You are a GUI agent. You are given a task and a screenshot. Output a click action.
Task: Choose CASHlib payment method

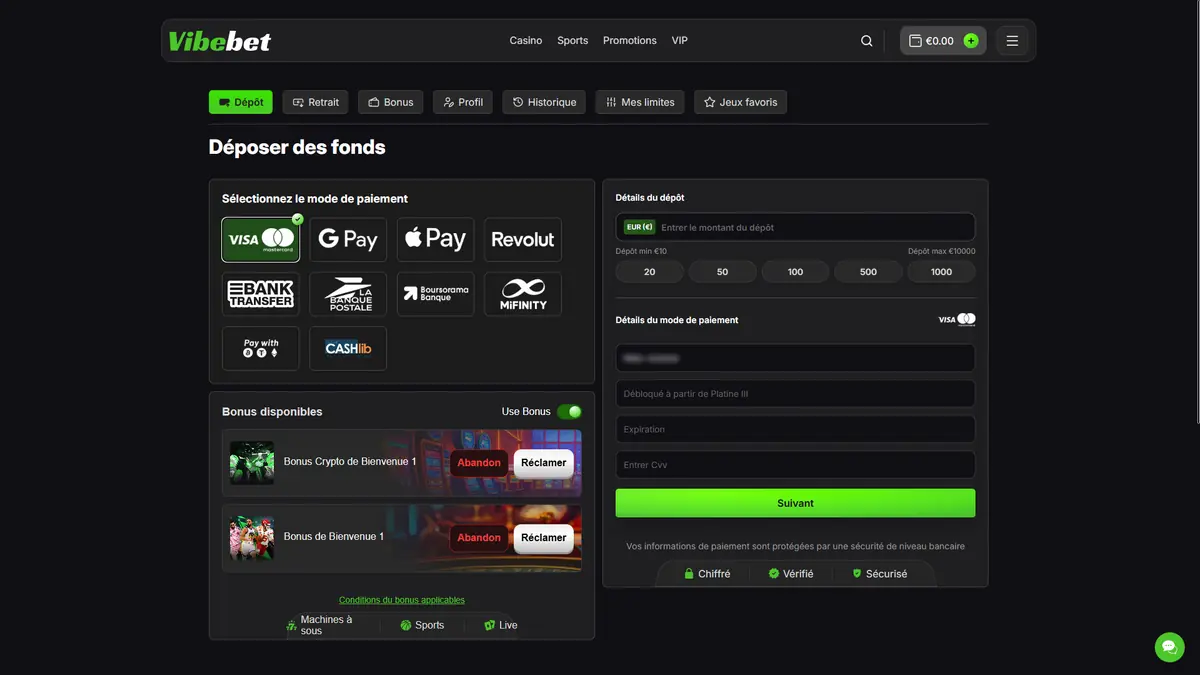click(348, 348)
